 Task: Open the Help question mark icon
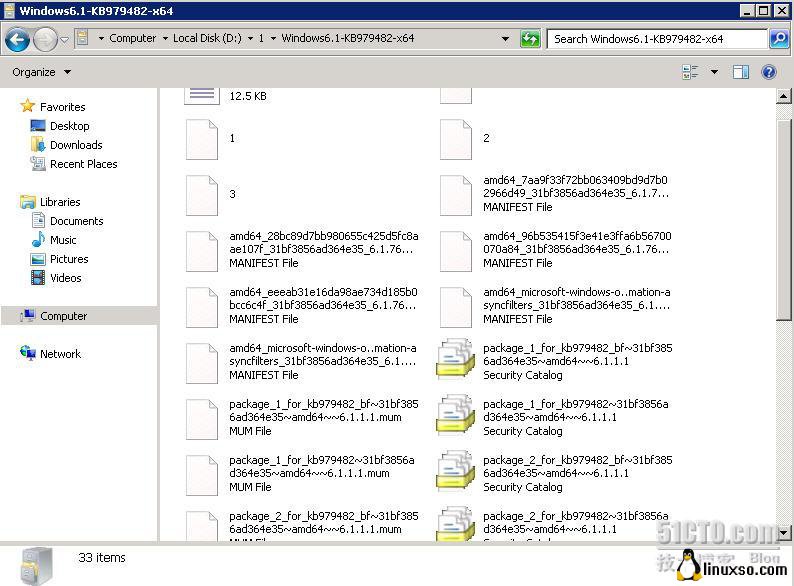click(x=769, y=72)
